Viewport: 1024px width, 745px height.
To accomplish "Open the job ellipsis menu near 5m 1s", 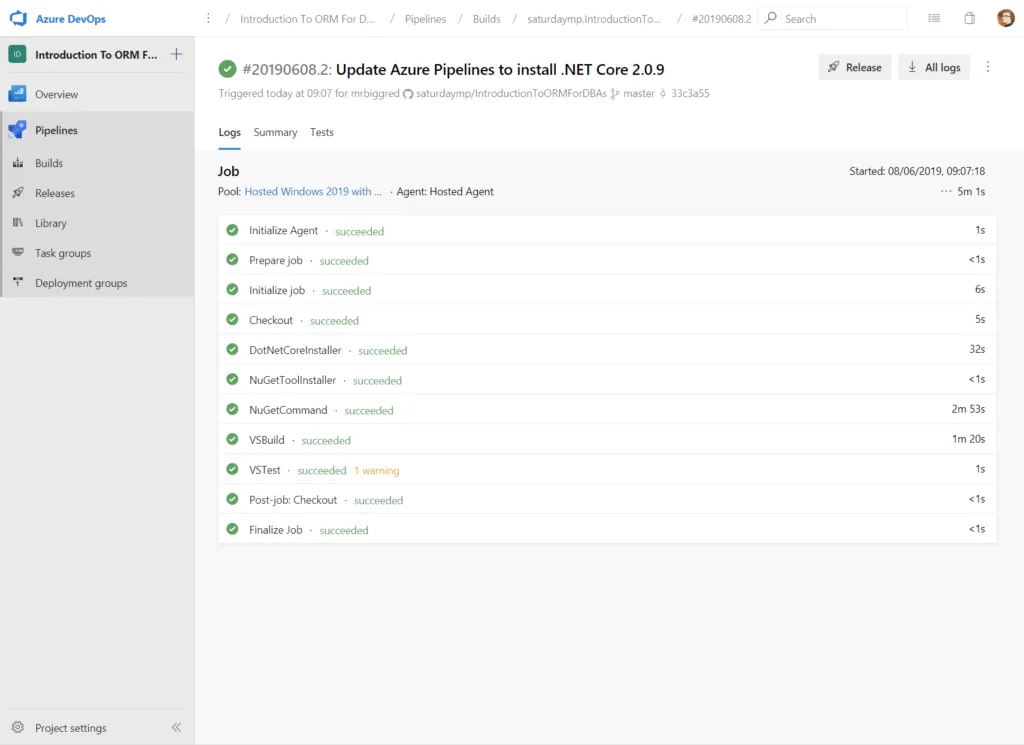I will tap(946, 191).
